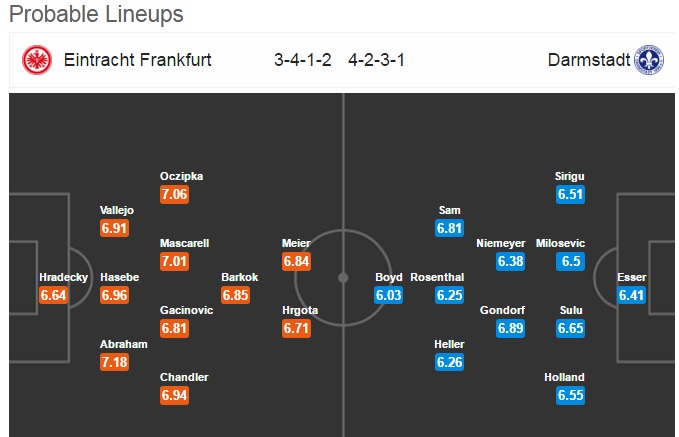Click the 4-2-3-1 formation text
Image resolution: width=679 pixels, height=437 pixels.
(x=377, y=60)
